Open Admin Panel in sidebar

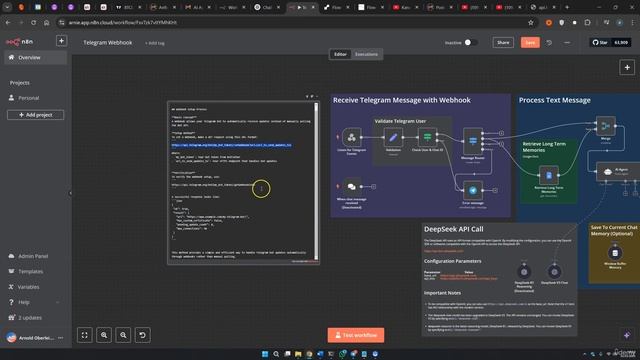coord(36,256)
